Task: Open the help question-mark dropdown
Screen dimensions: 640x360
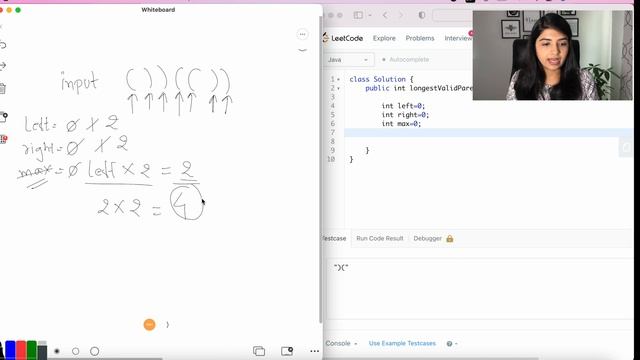Action: click(452, 344)
